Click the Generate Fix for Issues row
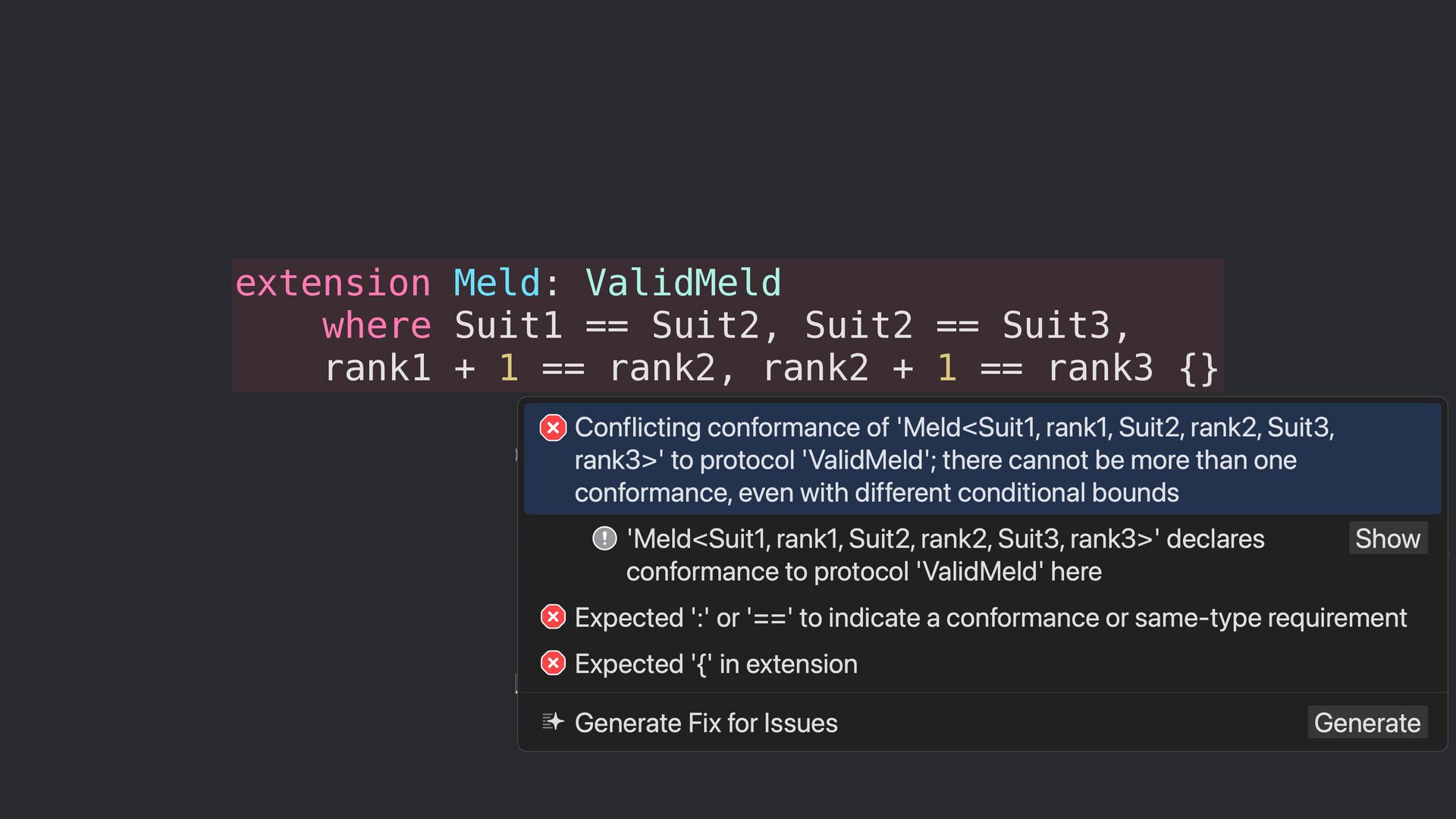This screenshot has width=1456, height=819. pos(705,723)
